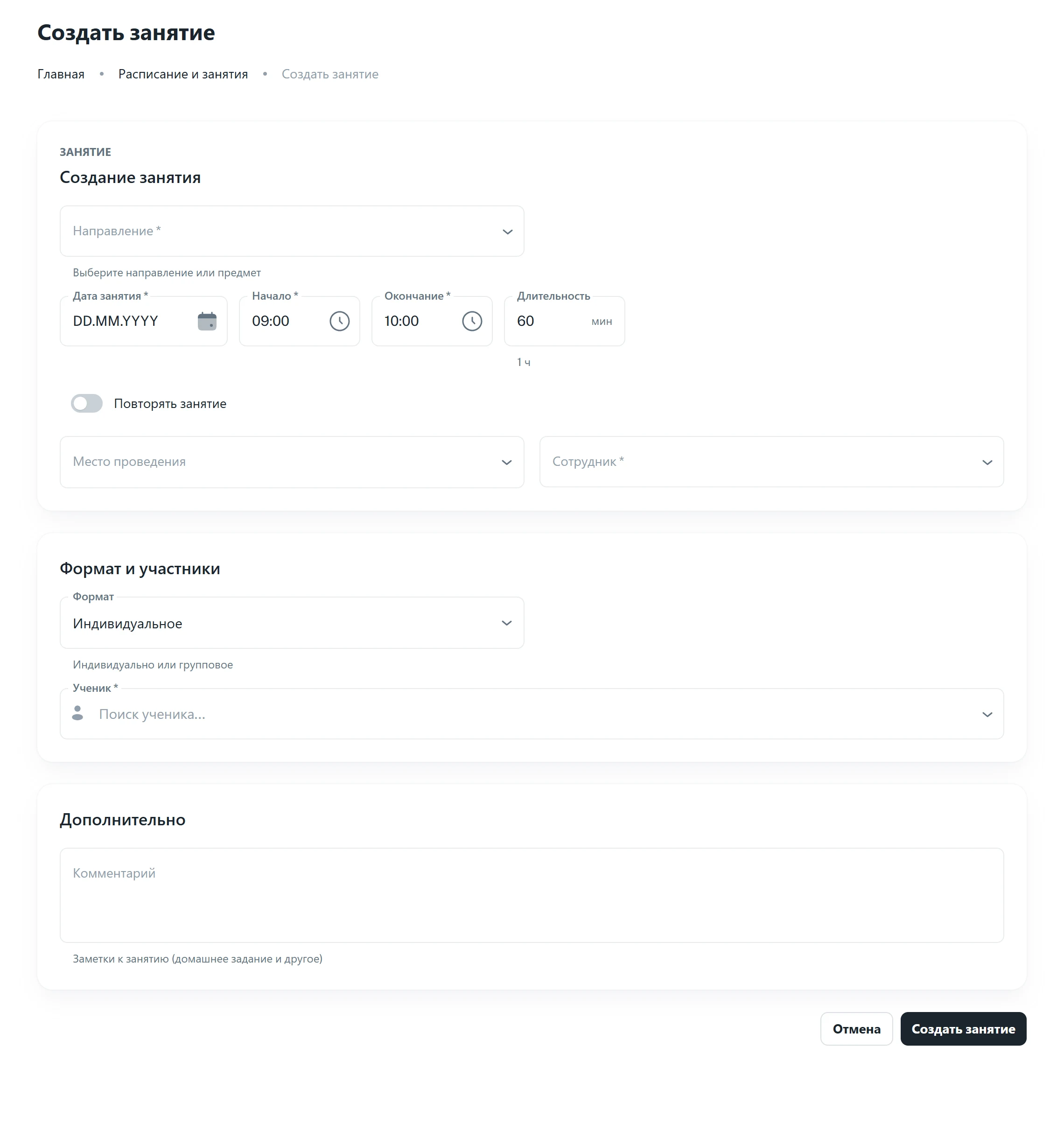Click the Окончание time value 10:00
This screenshot has width=1064, height=1139.
point(401,321)
